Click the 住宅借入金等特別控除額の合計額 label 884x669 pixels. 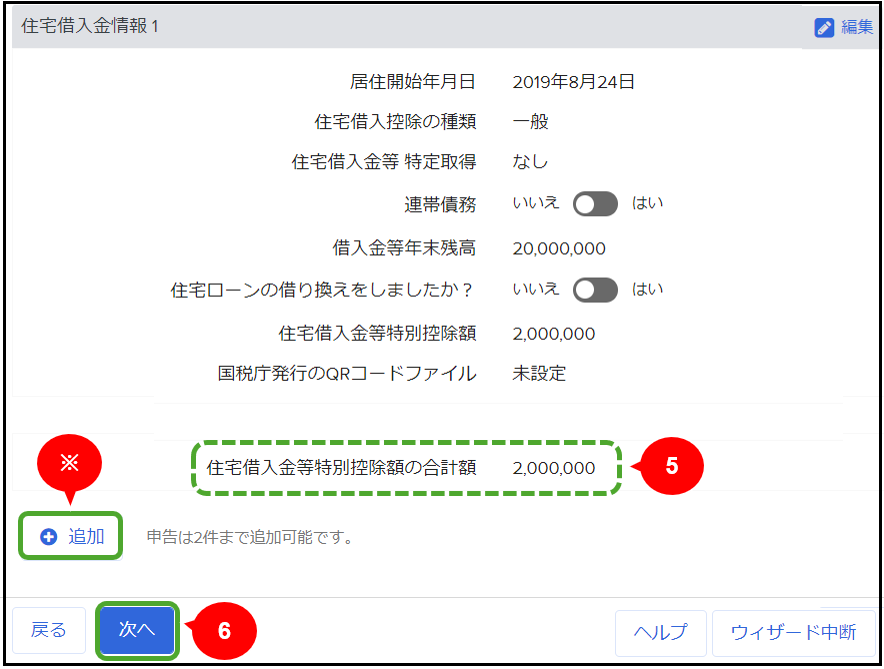pyautogui.click(x=342, y=468)
